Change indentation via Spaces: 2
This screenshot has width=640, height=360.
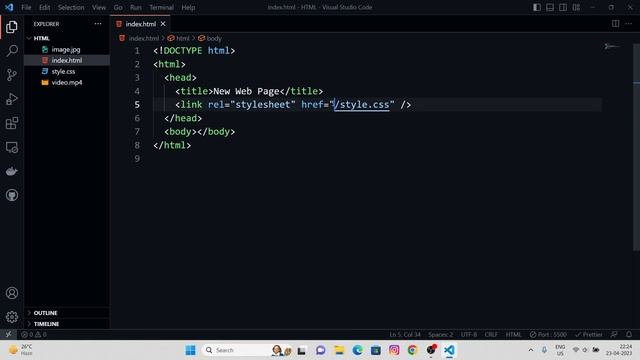[x=440, y=334]
